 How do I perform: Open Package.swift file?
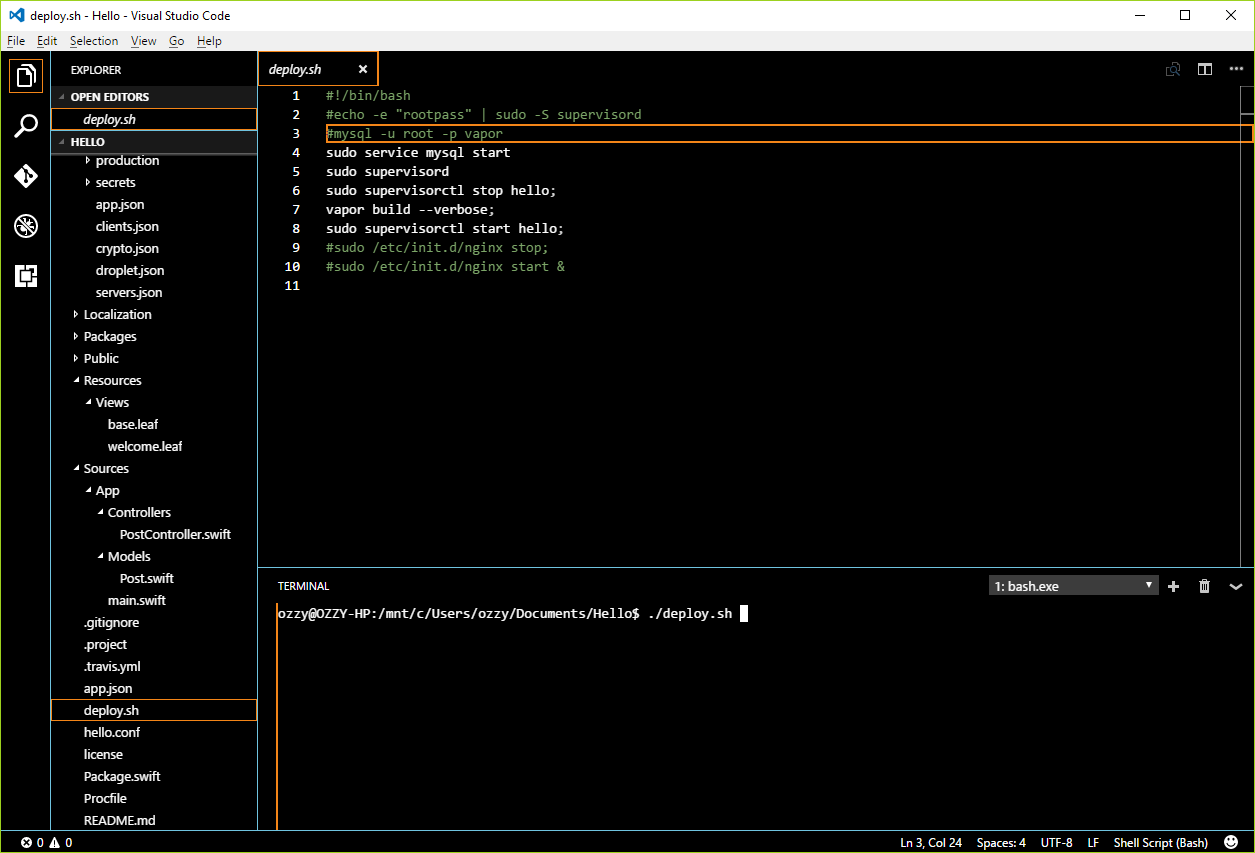point(122,776)
